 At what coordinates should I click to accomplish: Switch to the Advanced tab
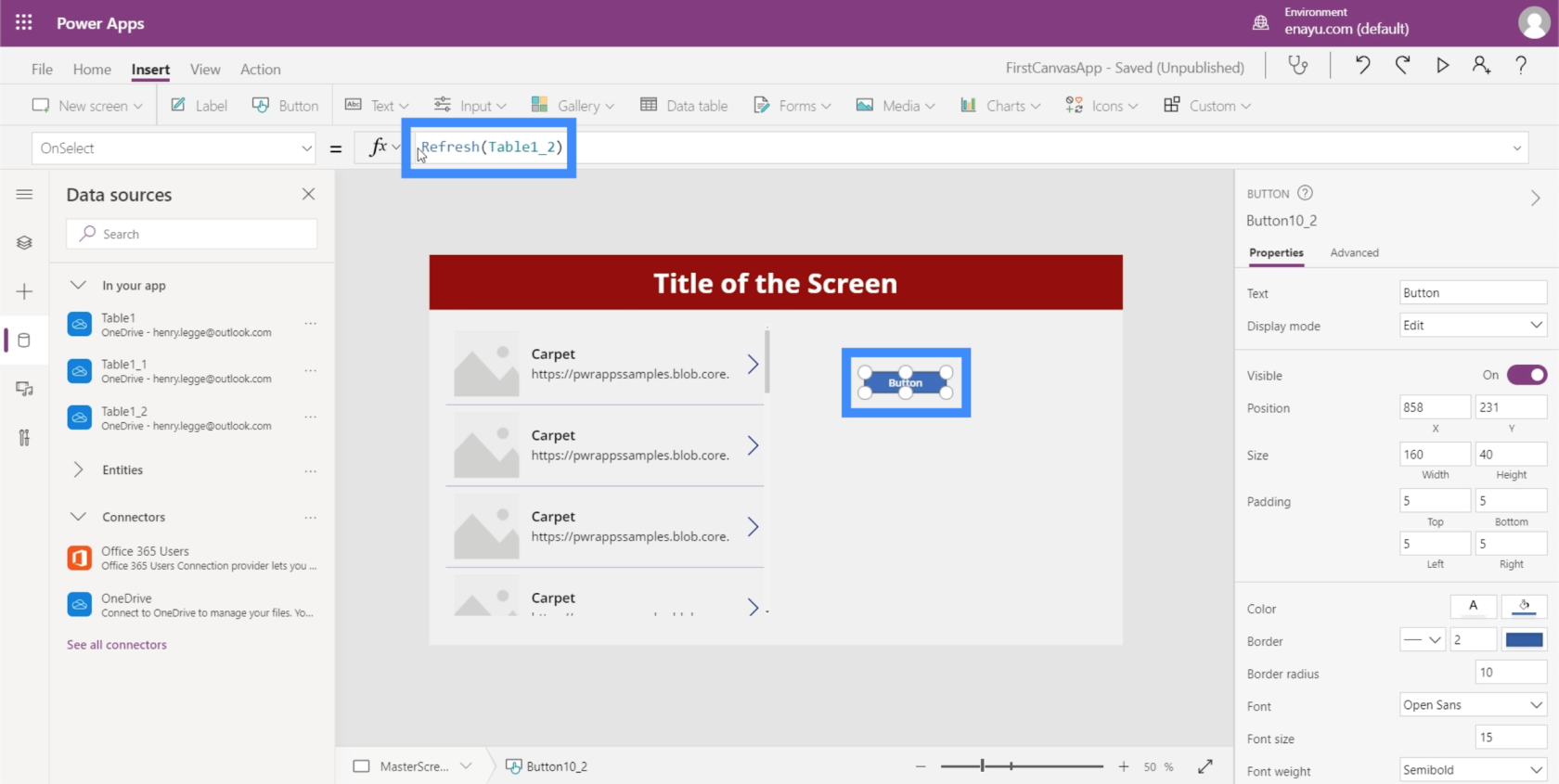click(x=1354, y=252)
